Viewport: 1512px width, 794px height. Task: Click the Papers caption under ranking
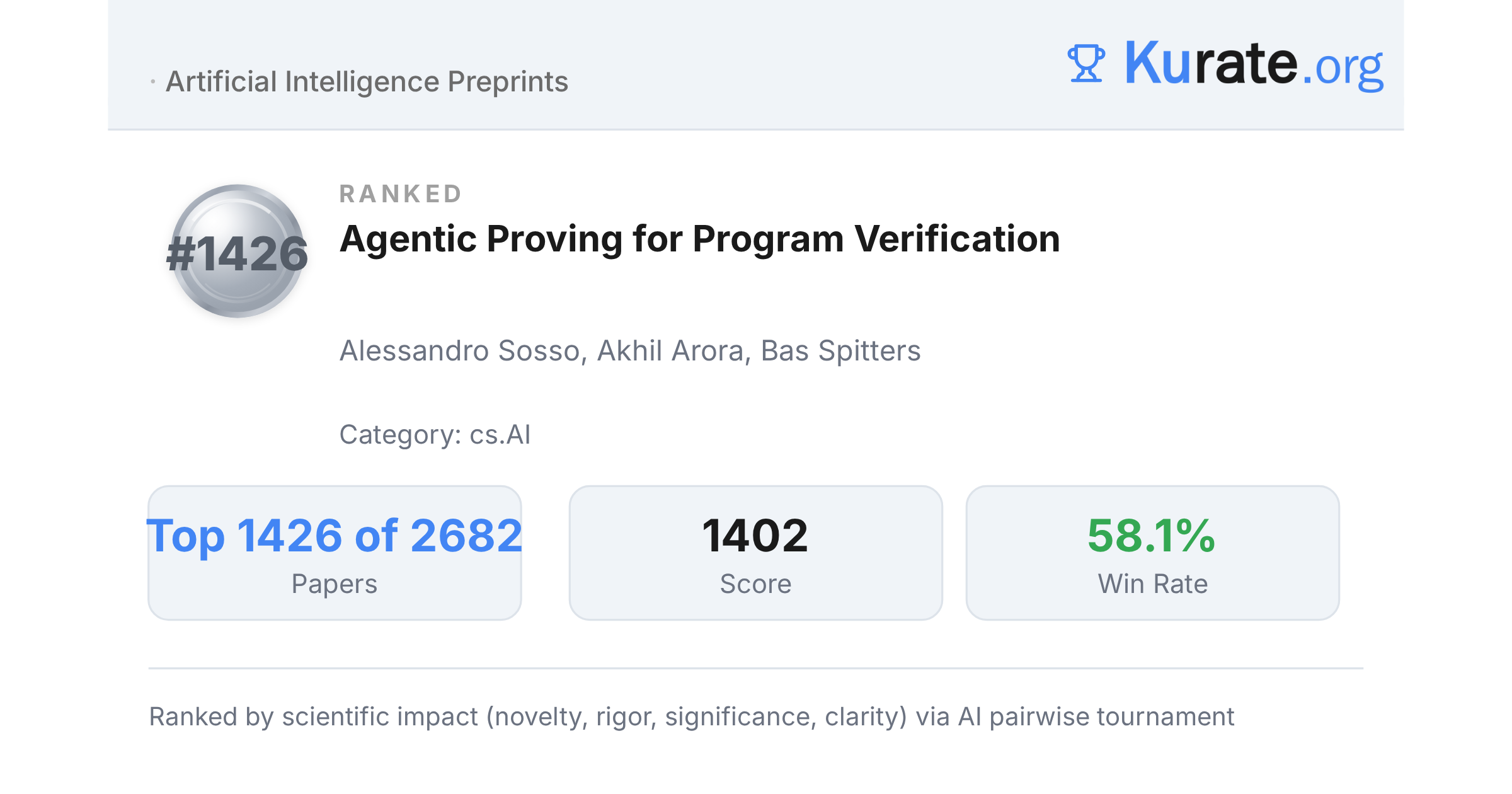pyautogui.click(x=335, y=584)
